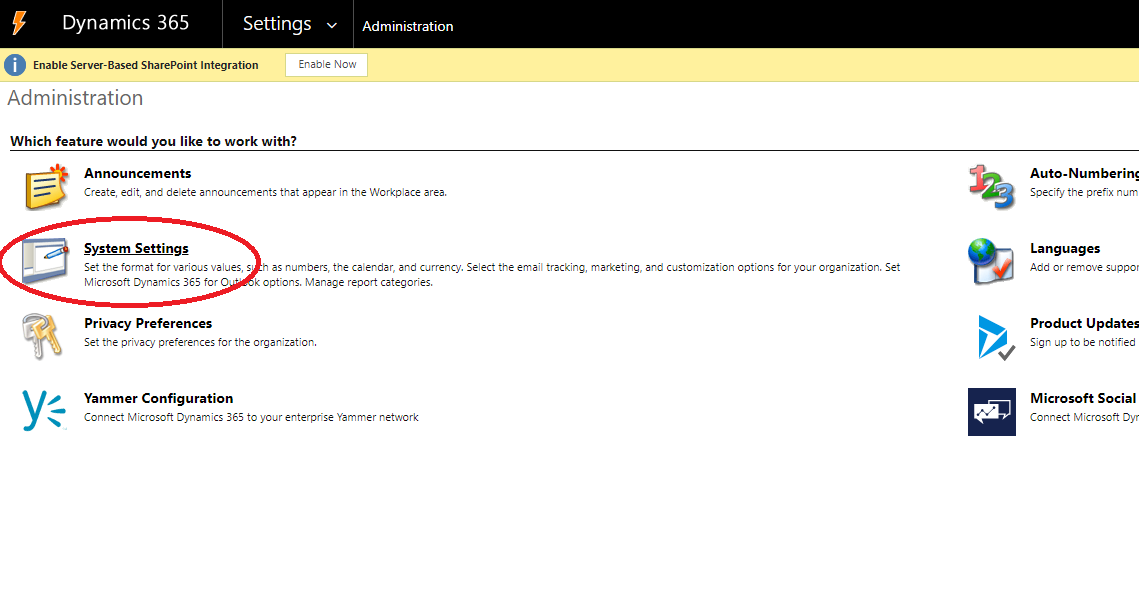Open the Dynamics 365 home link
The image size is (1139, 609).
(125, 23)
